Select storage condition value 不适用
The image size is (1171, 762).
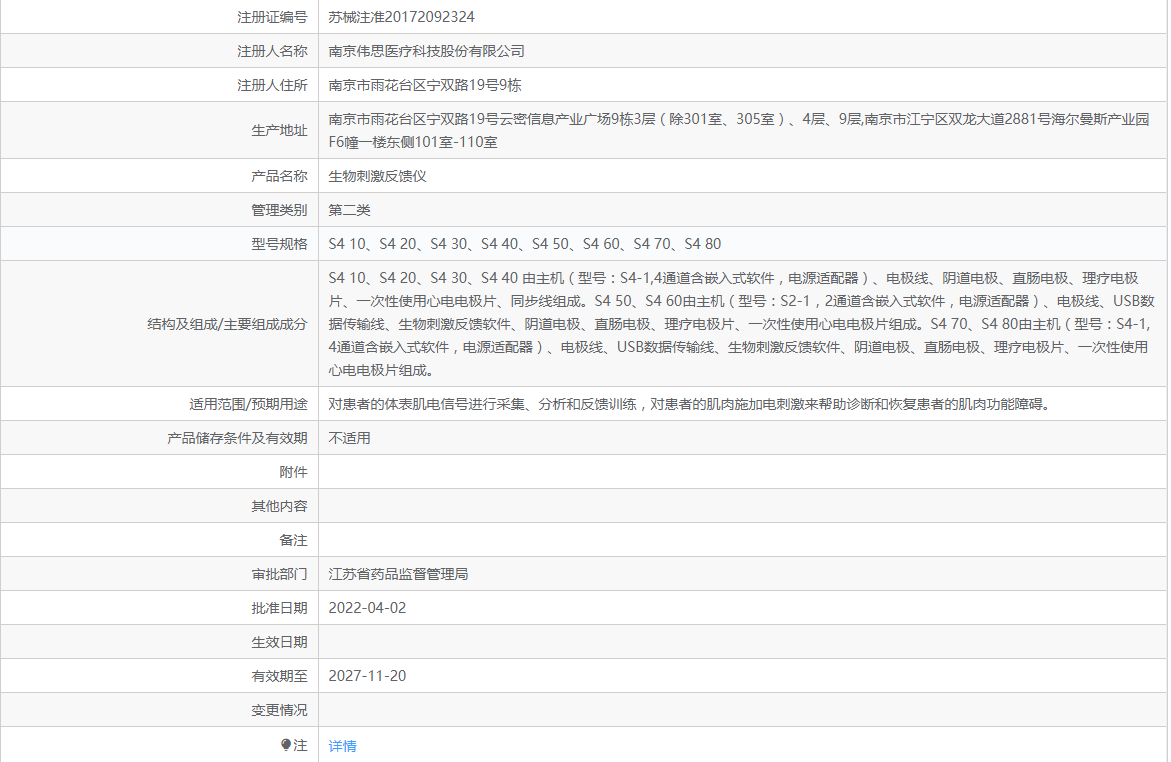click(x=350, y=438)
